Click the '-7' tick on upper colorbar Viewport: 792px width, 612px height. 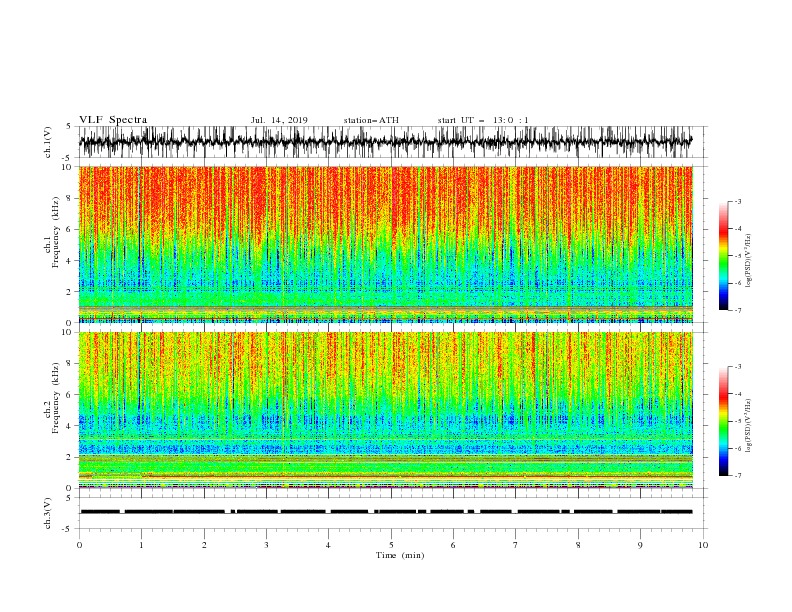coord(738,310)
